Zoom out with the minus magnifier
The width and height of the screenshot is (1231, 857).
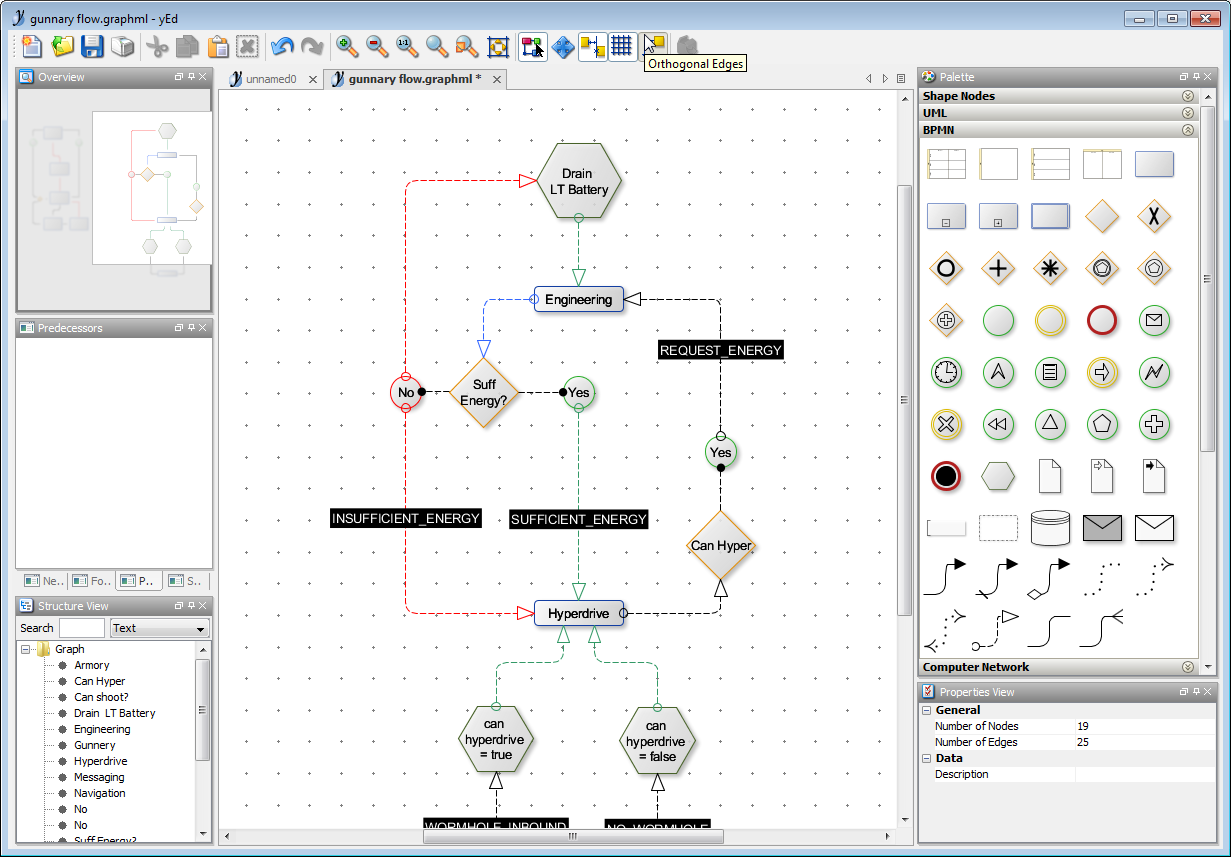pyautogui.click(x=377, y=46)
